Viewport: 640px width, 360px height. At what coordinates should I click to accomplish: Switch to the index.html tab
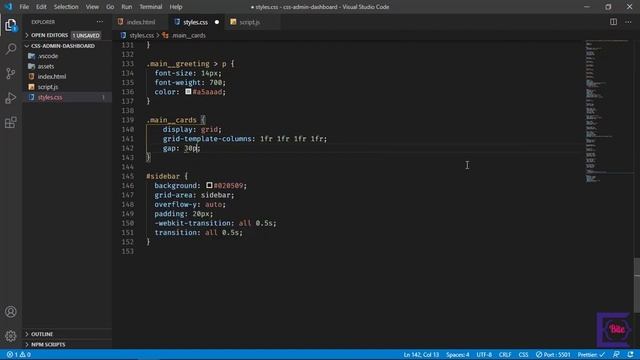[x=140, y=22]
